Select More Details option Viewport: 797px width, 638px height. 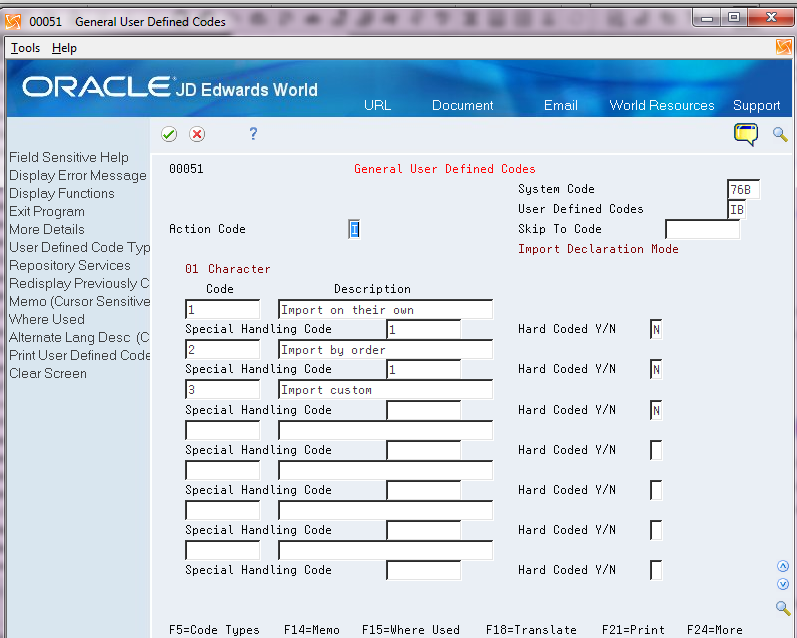tap(47, 229)
